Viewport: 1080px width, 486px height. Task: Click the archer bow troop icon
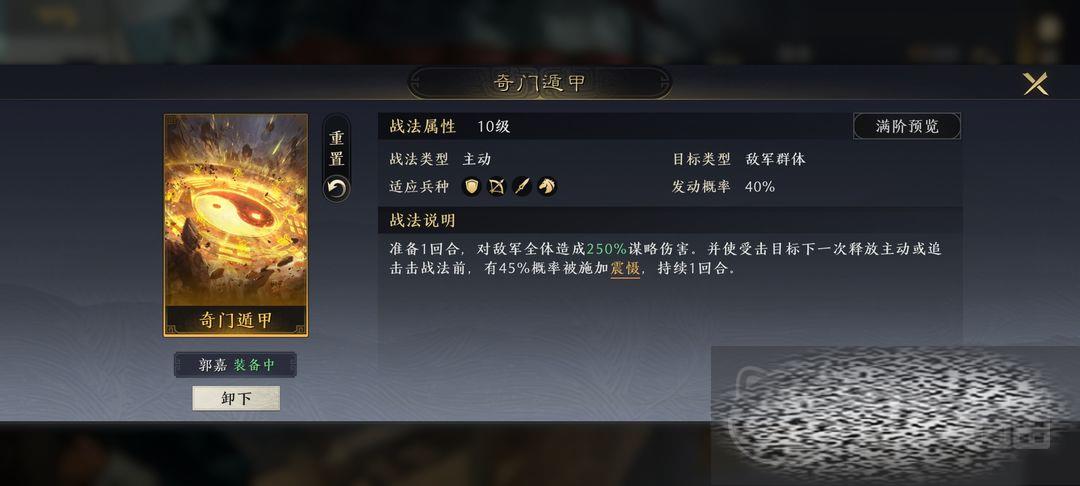(497, 186)
